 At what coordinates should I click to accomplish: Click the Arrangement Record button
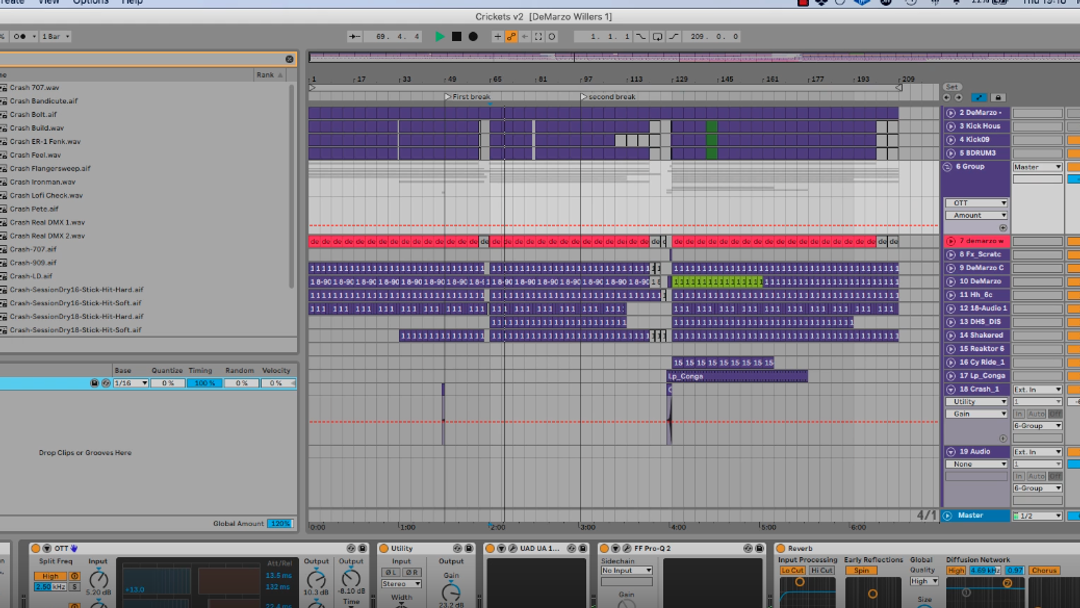coord(473,37)
